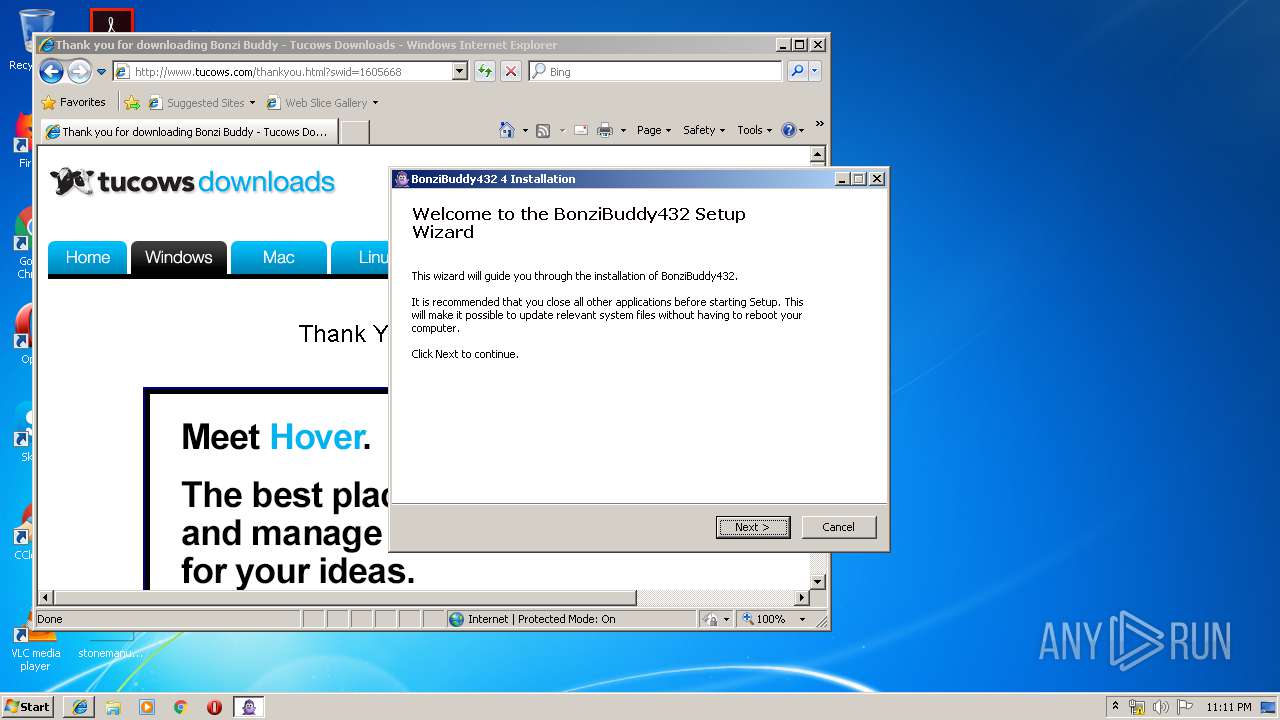
Task: Click the horizontal scrollbar thumb
Action: tap(344, 598)
